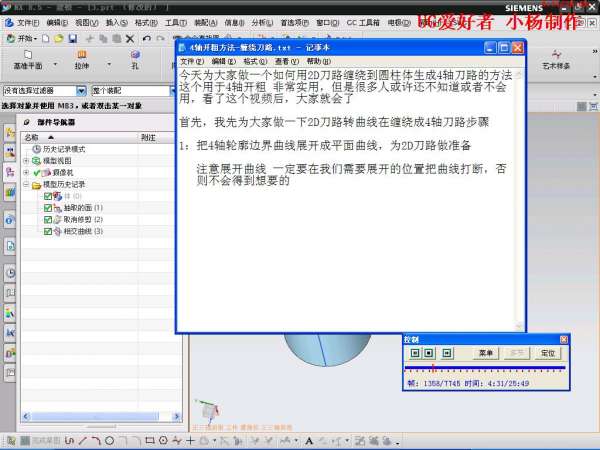The image size is (600, 450).
Task: Click inside the Notepad text area
Action: point(346,201)
